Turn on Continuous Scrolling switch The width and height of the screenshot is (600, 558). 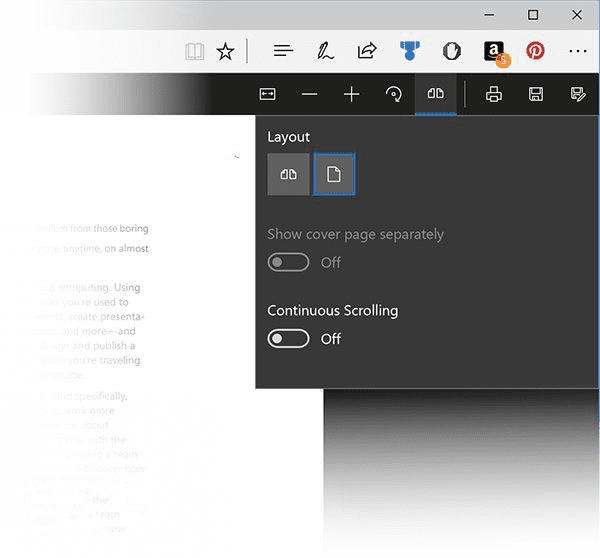pos(288,339)
